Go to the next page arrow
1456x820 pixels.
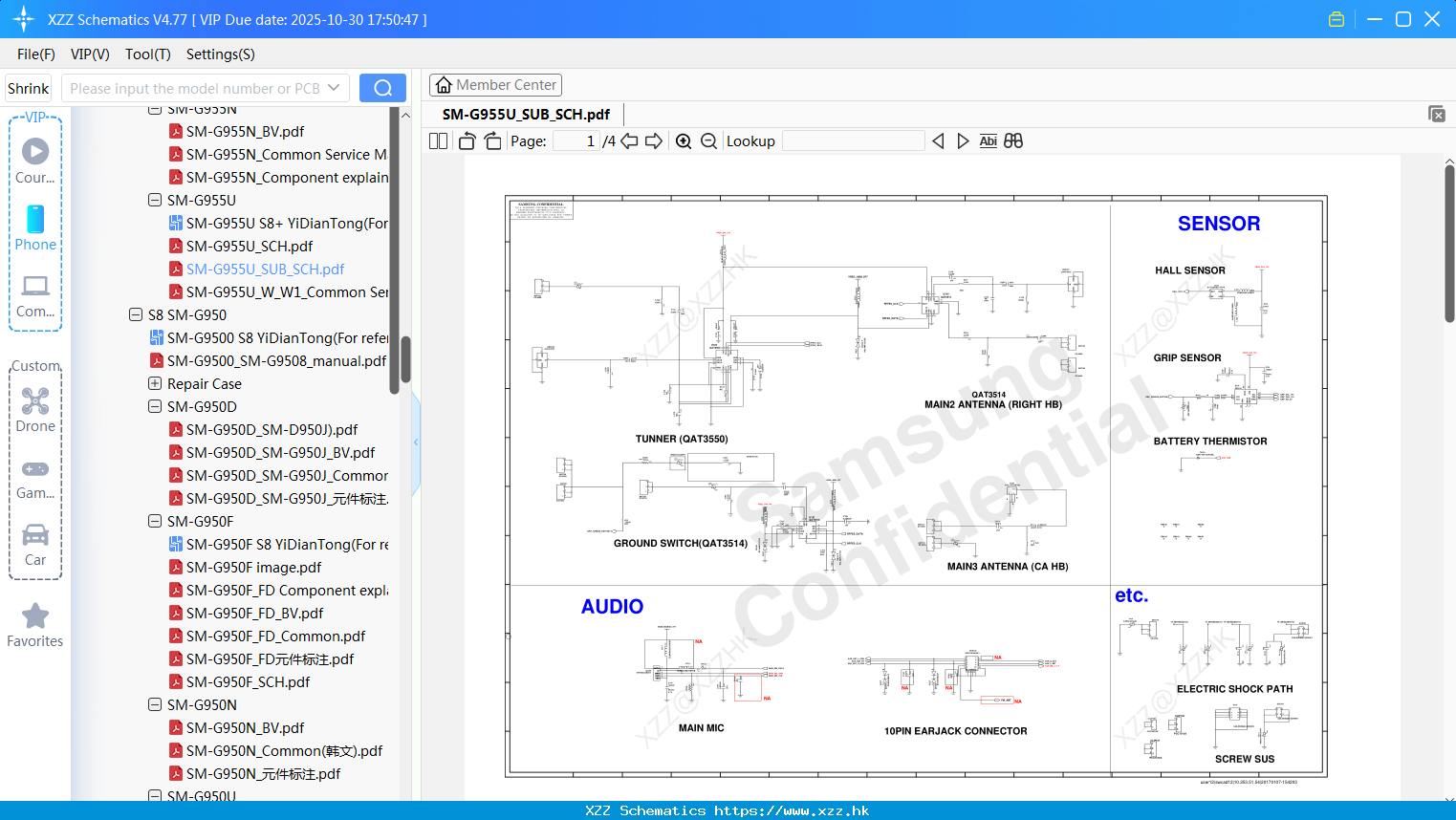[654, 140]
